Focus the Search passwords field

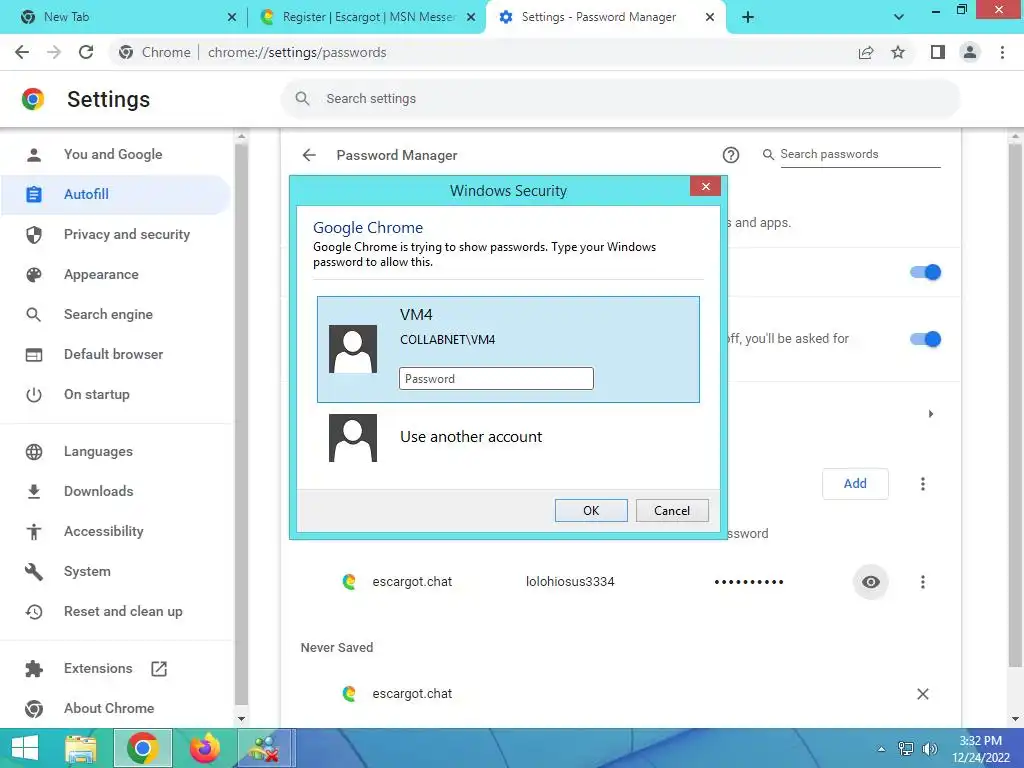coord(859,154)
